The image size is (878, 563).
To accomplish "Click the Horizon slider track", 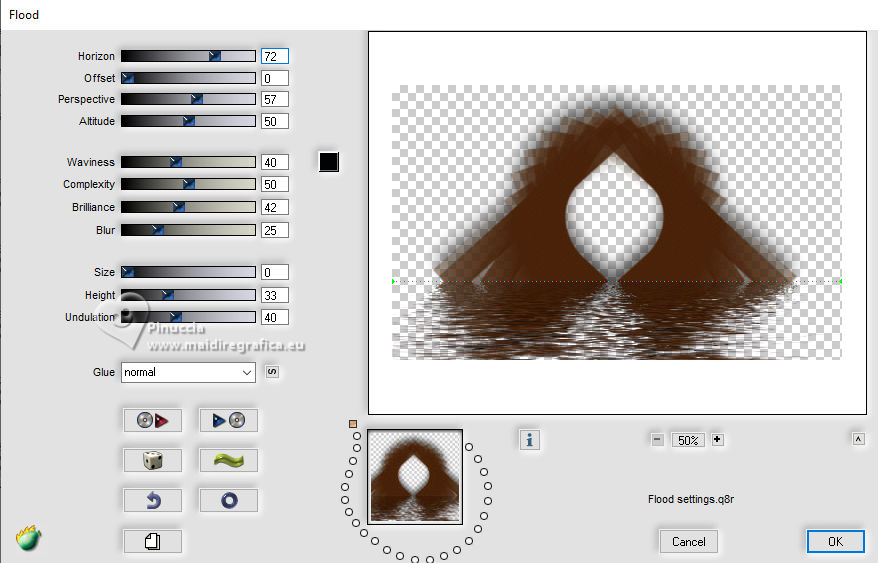I will point(188,56).
